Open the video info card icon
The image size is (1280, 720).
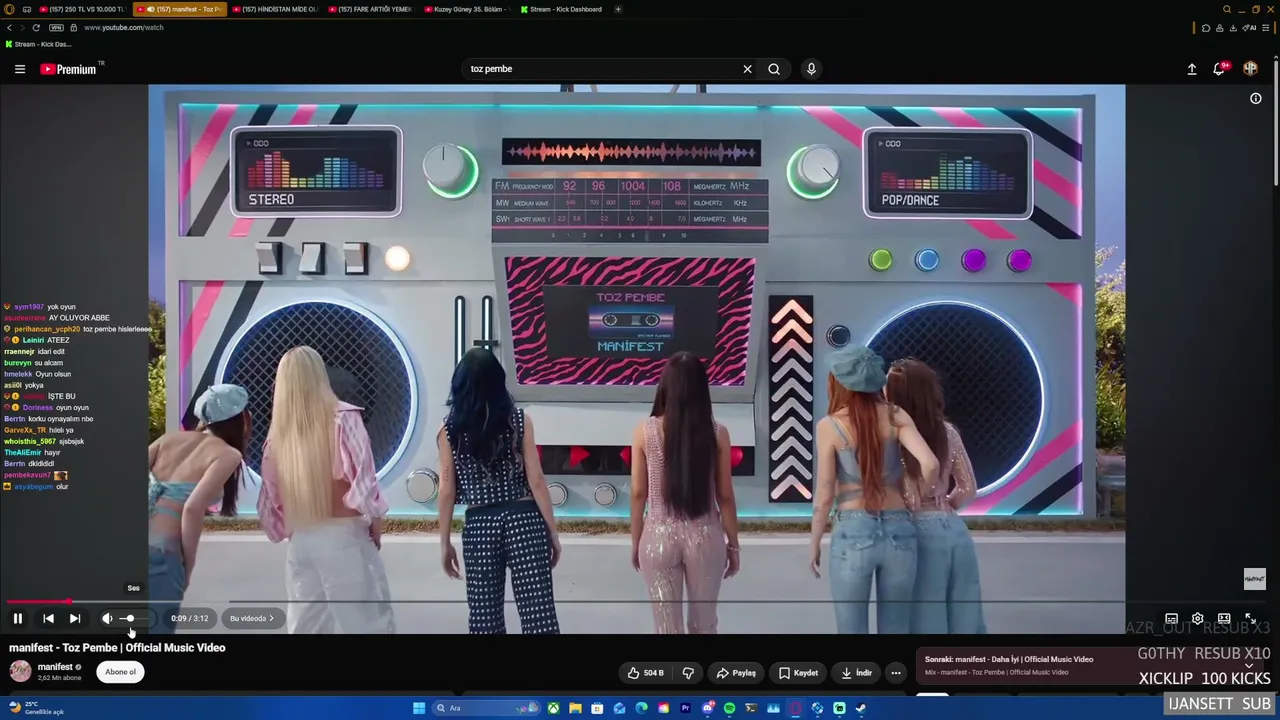[x=1256, y=98]
